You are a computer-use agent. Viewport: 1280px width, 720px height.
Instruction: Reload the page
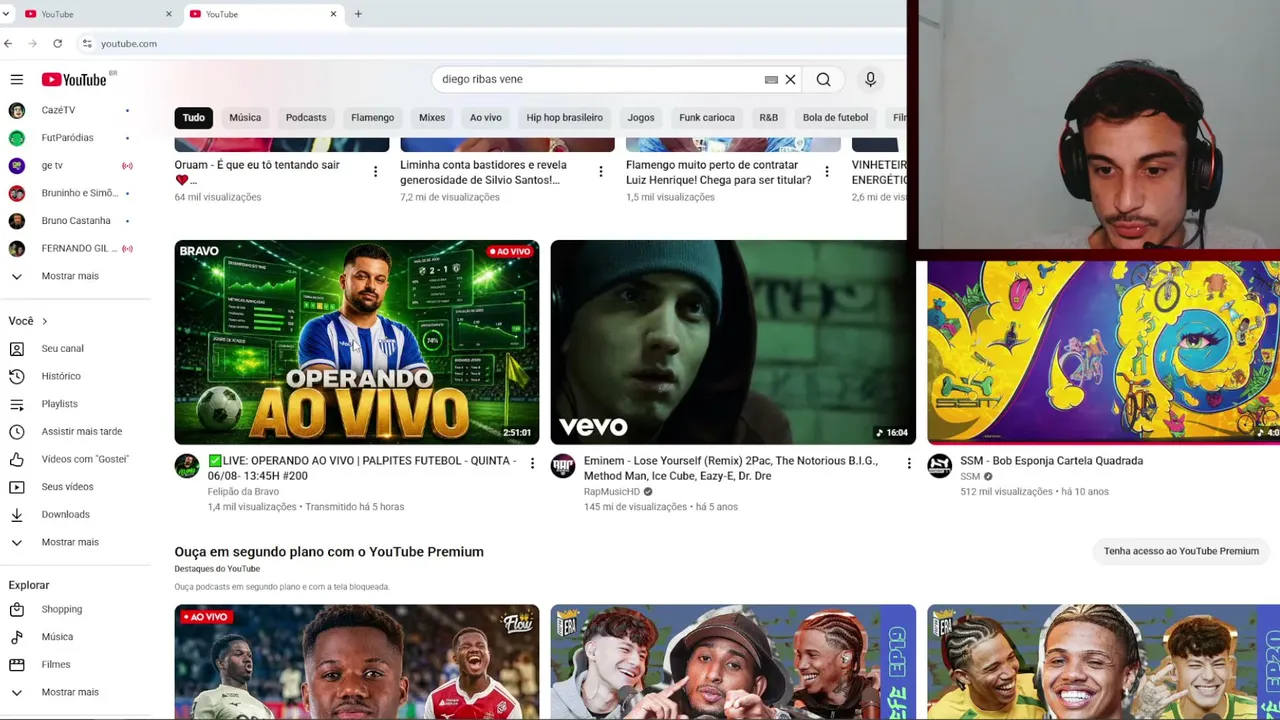tap(58, 44)
